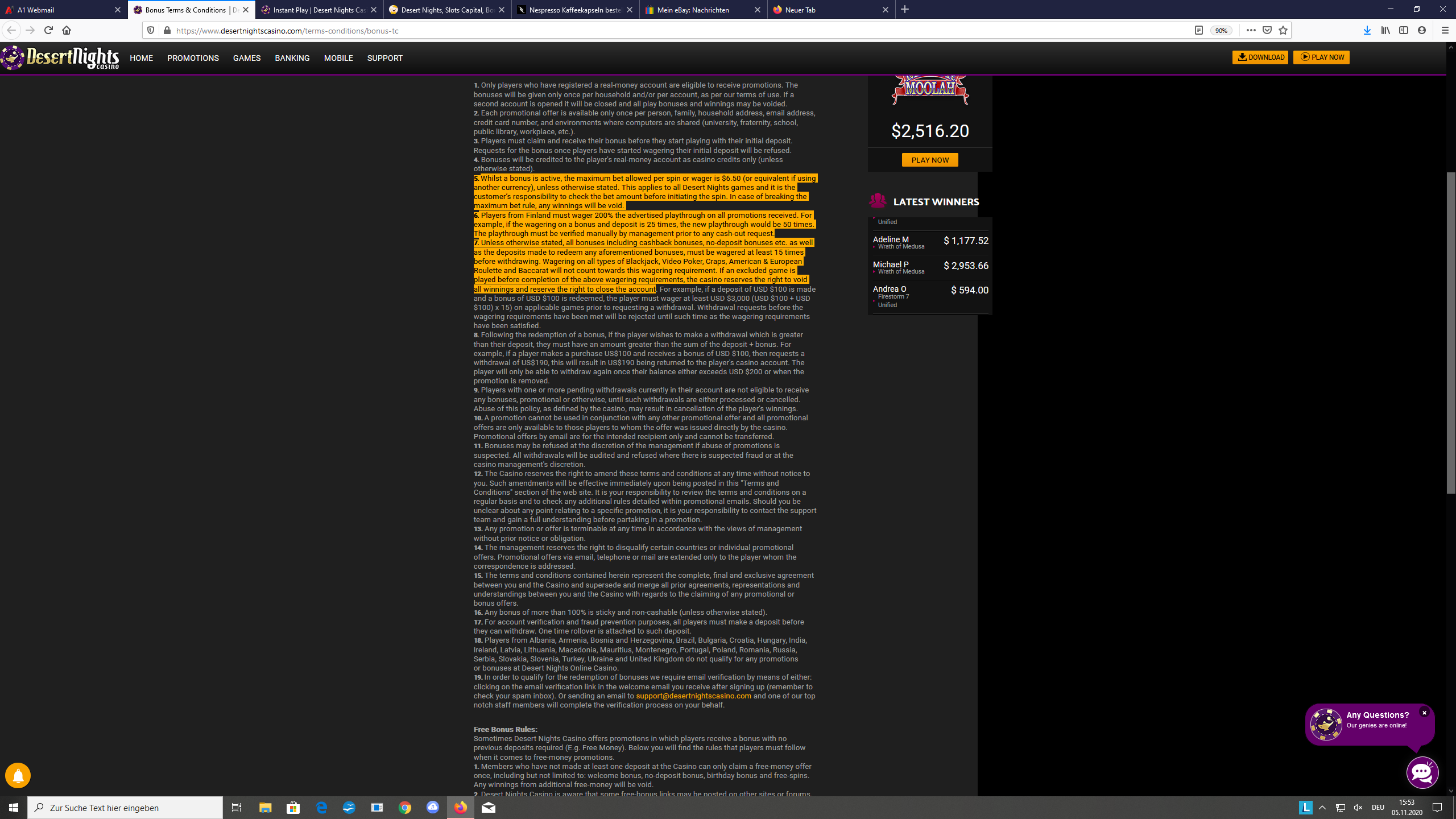
Task: Open the SUPPORT nav menu item
Action: point(385,58)
